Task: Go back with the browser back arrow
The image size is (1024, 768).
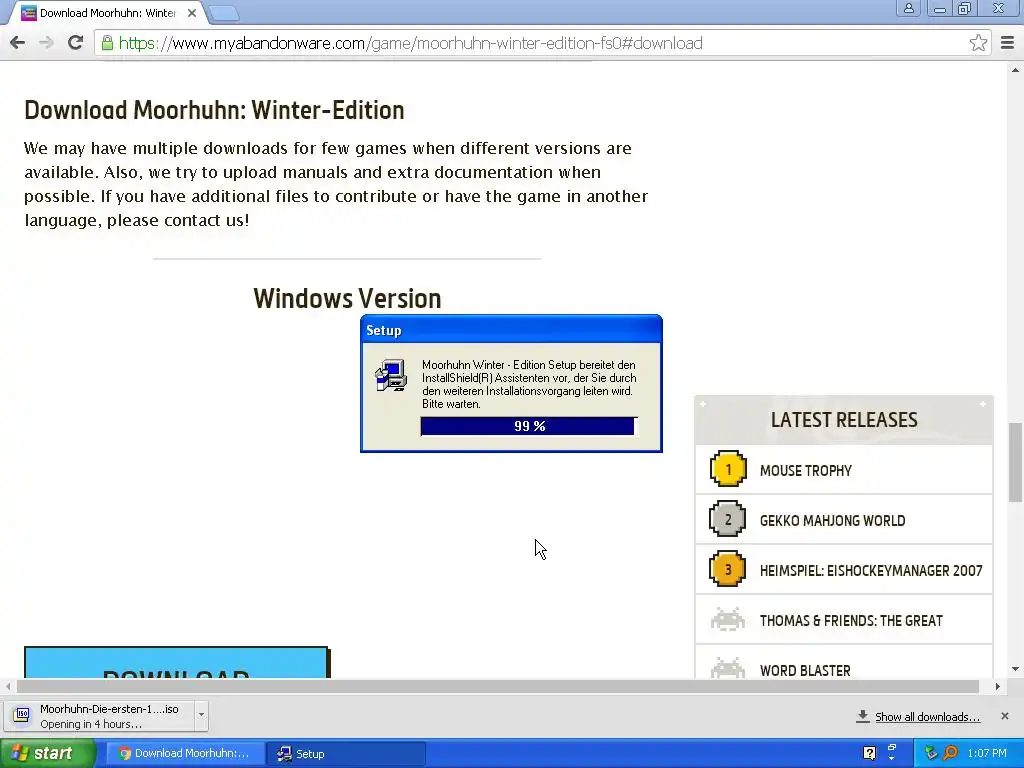Action: (18, 43)
